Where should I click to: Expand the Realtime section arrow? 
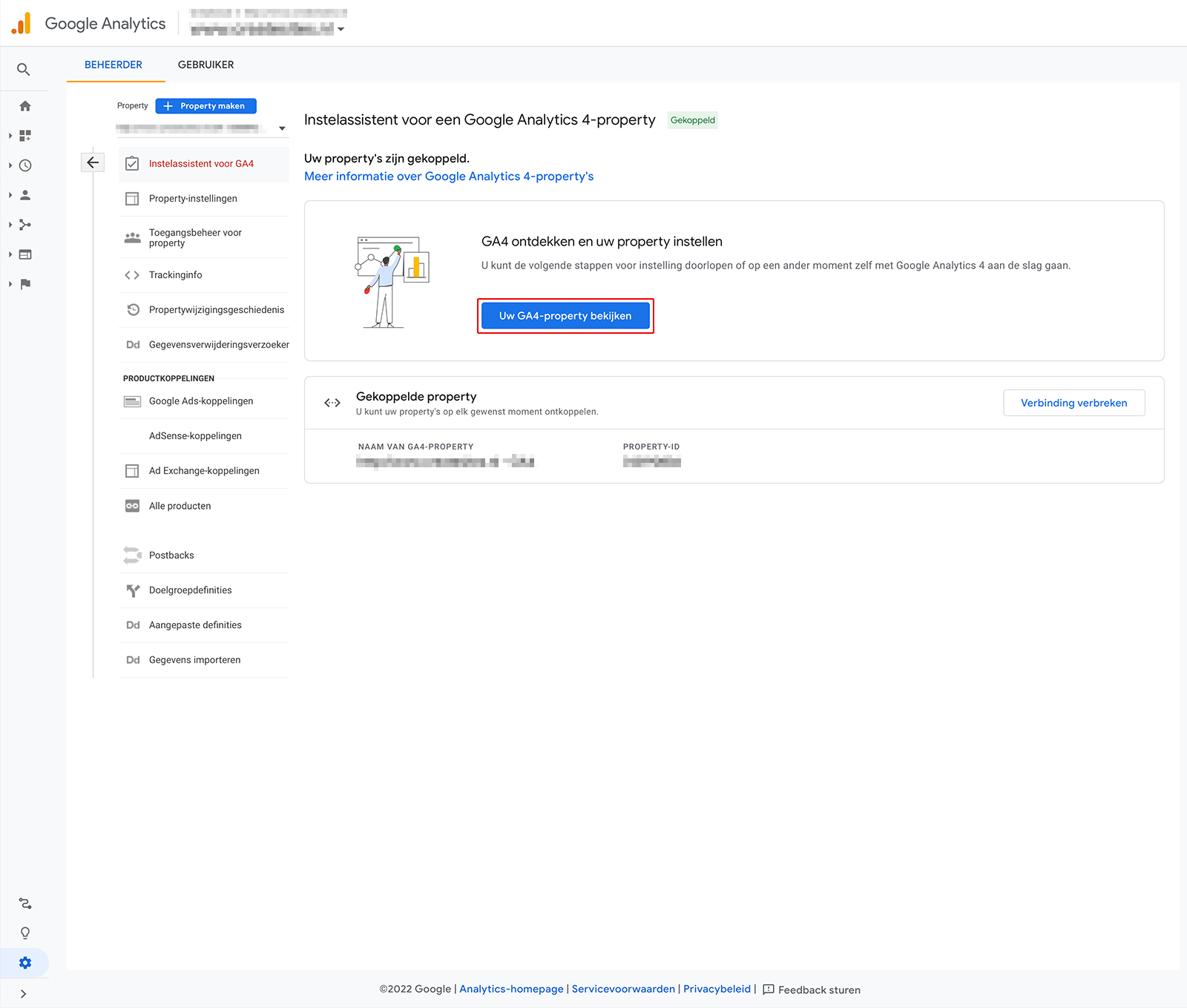10,165
